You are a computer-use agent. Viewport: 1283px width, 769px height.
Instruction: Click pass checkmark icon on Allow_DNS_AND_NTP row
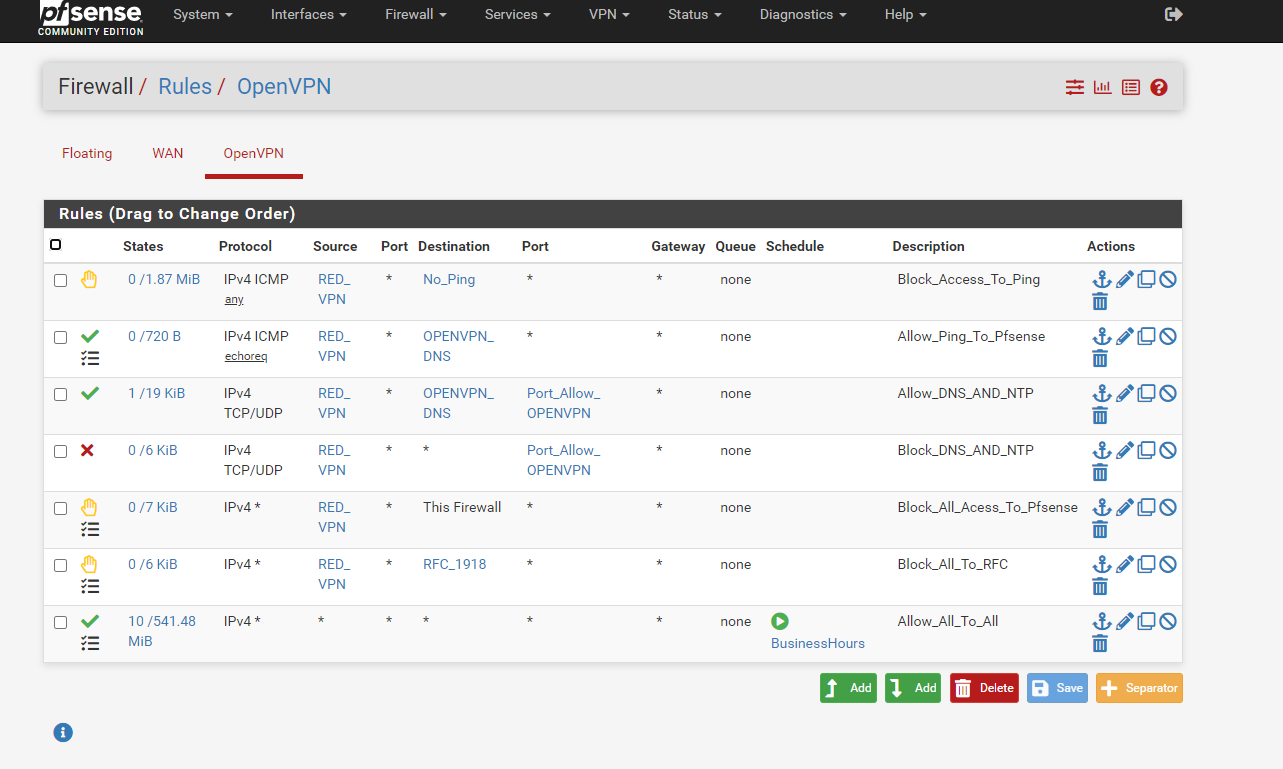[x=90, y=393]
